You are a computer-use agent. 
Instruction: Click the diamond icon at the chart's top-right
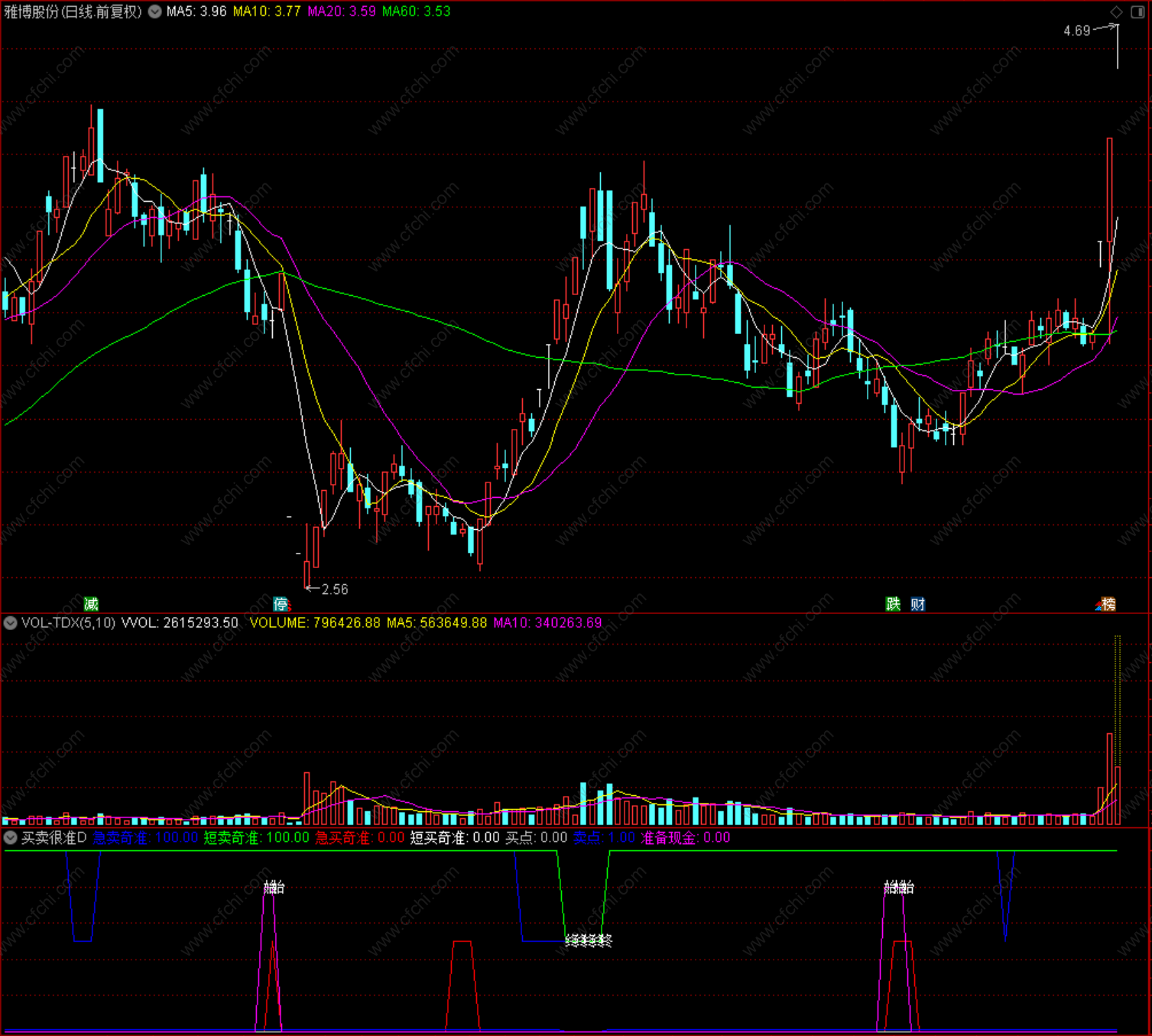point(1117,11)
